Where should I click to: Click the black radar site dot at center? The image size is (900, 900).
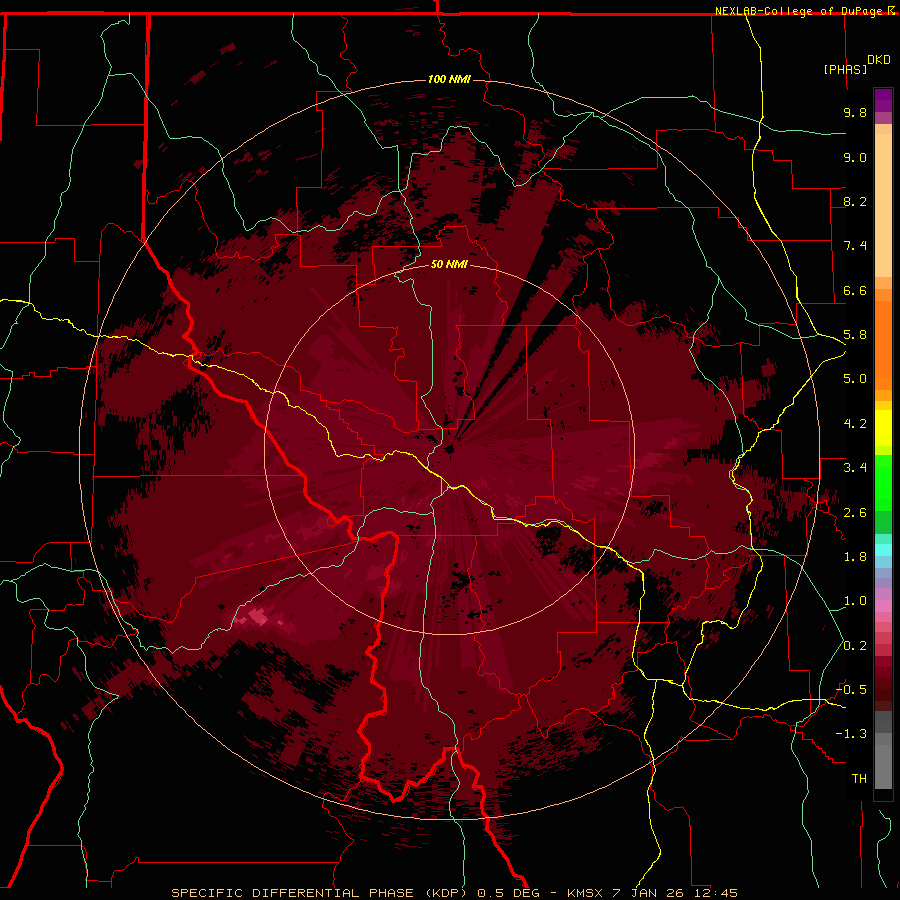click(x=449, y=450)
